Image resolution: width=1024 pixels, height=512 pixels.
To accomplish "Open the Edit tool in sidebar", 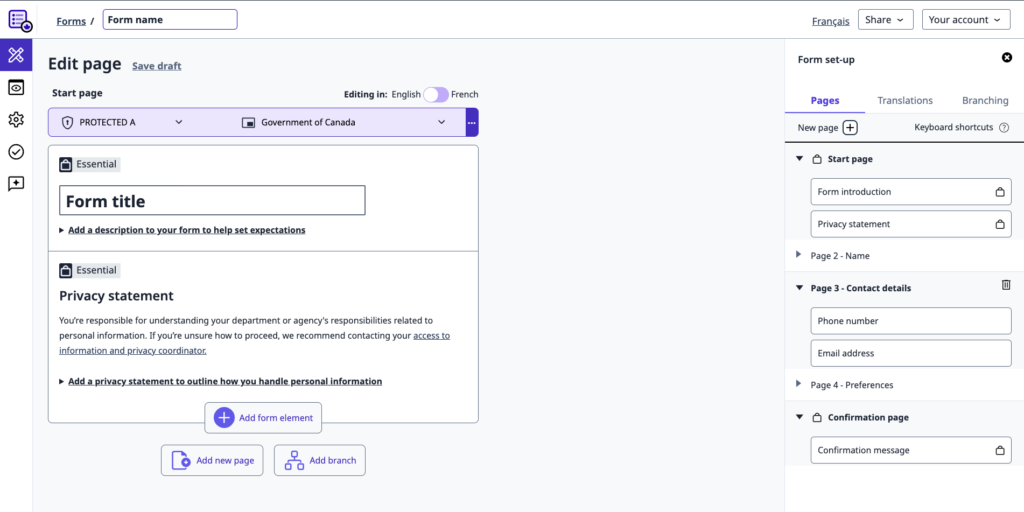I will (16, 55).
